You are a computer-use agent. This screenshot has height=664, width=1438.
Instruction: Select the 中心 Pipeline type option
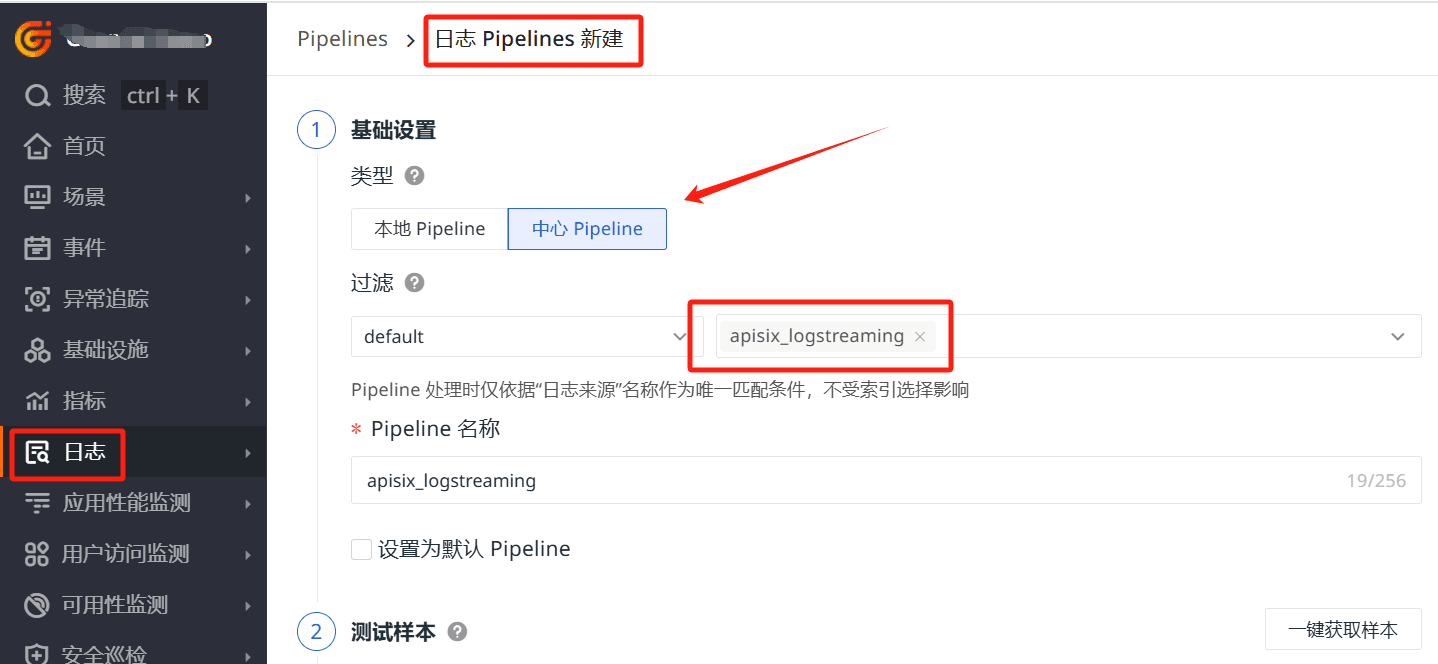tap(587, 229)
